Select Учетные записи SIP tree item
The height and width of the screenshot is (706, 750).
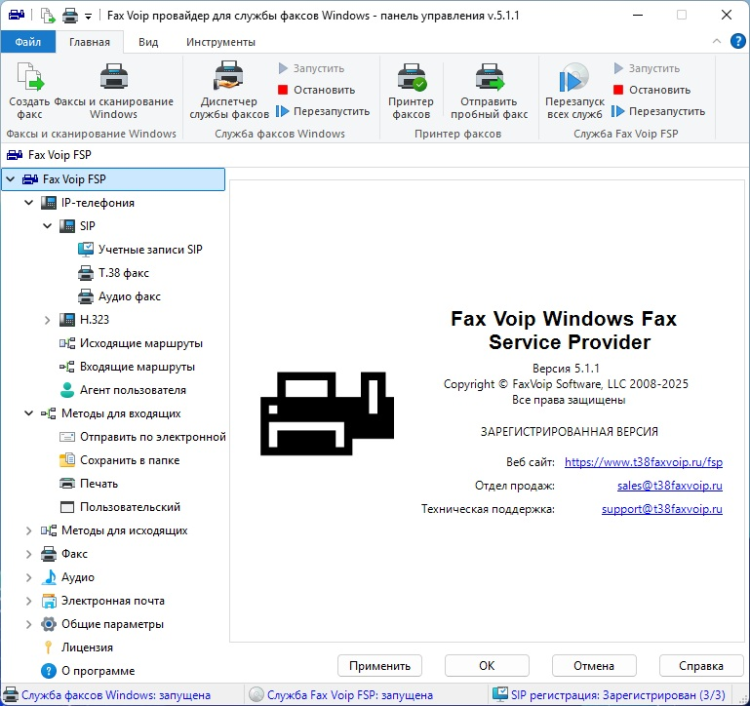click(x=150, y=249)
